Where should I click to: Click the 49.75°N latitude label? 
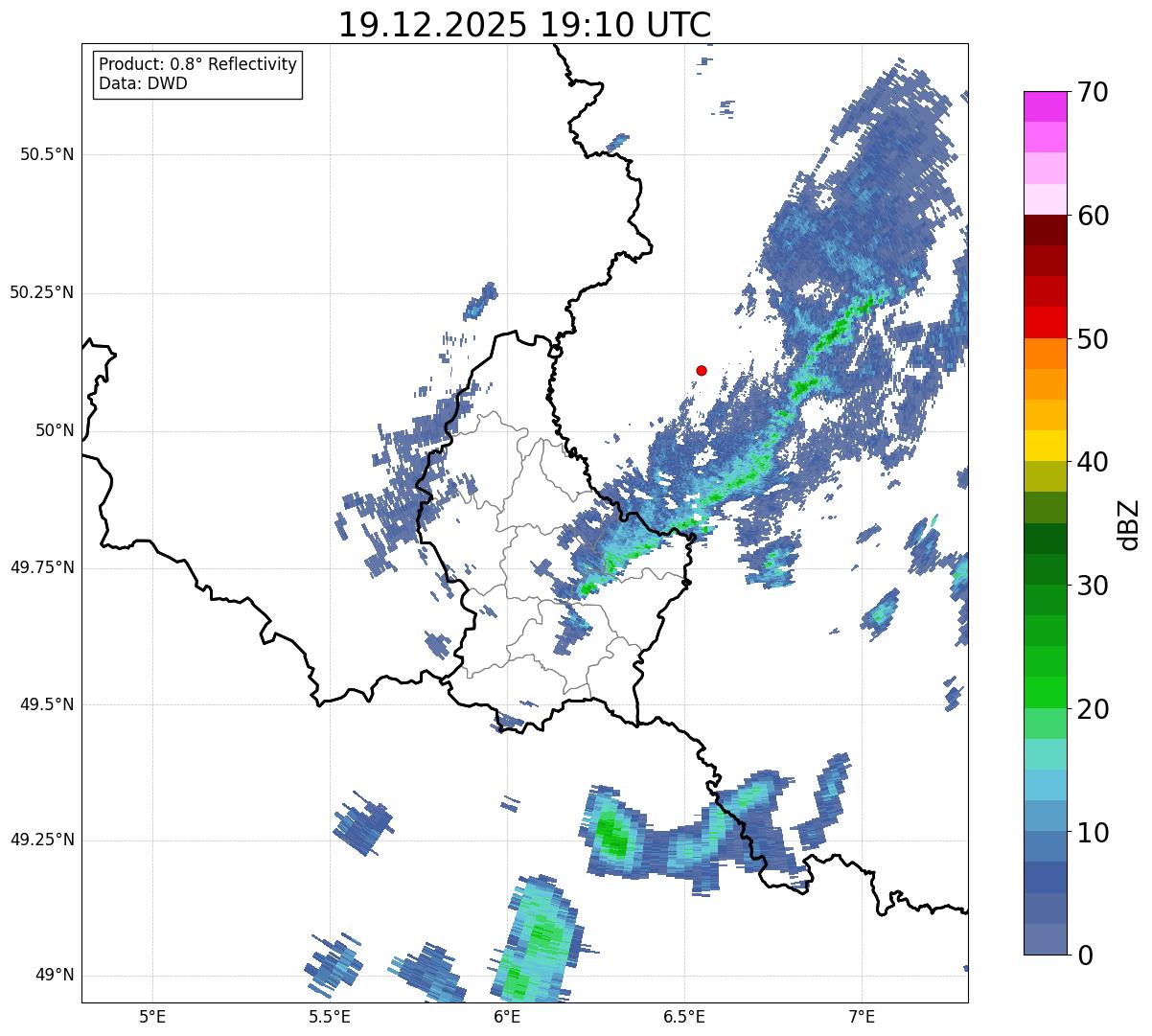42,567
